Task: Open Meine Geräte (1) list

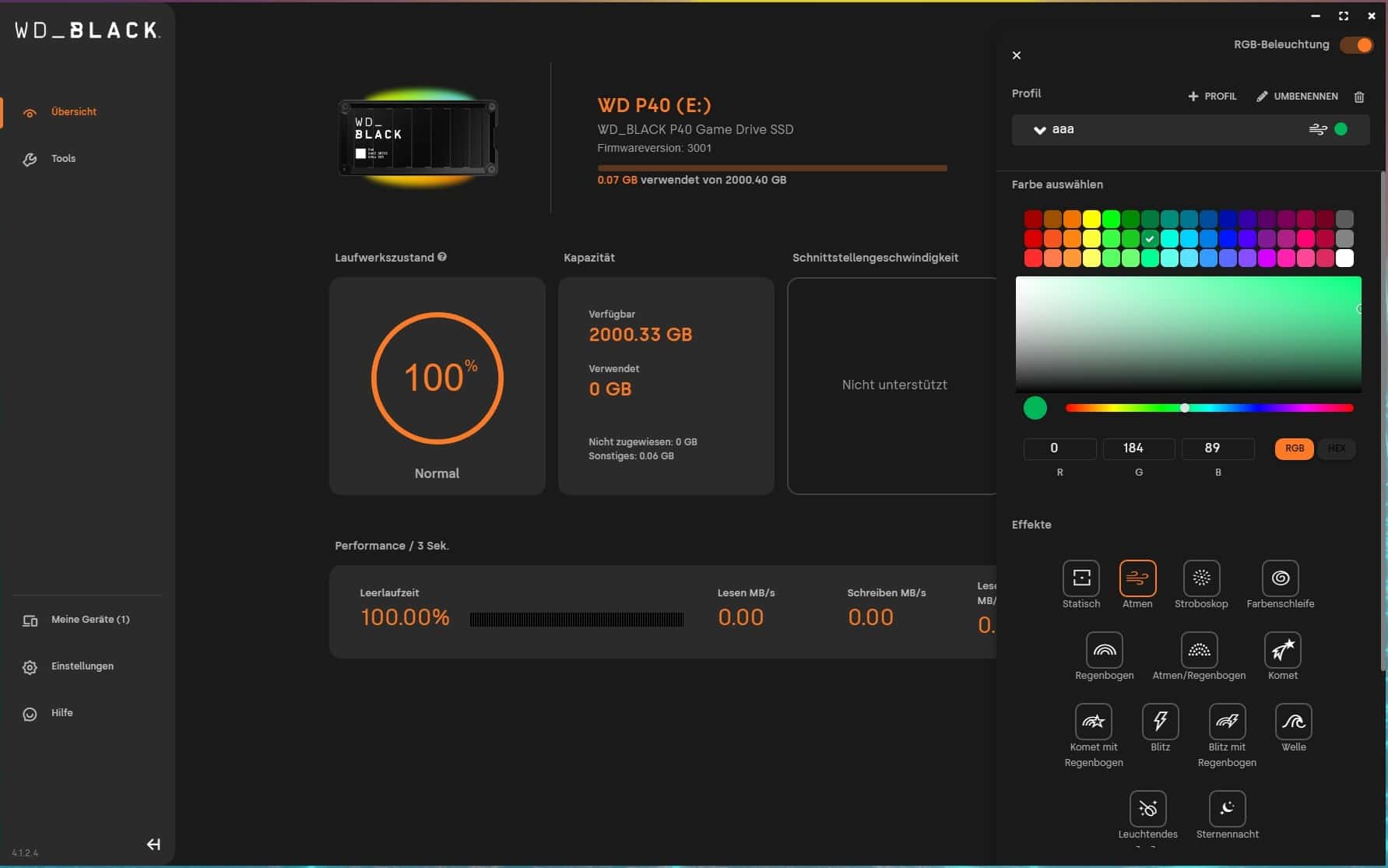Action: [x=90, y=620]
